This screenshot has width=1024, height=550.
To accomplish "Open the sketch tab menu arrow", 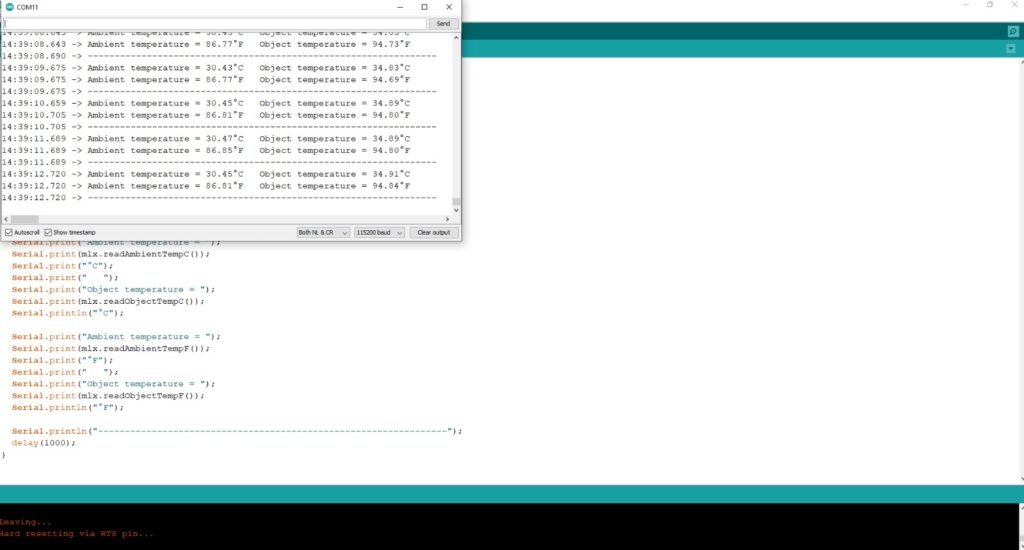I will [1012, 49].
